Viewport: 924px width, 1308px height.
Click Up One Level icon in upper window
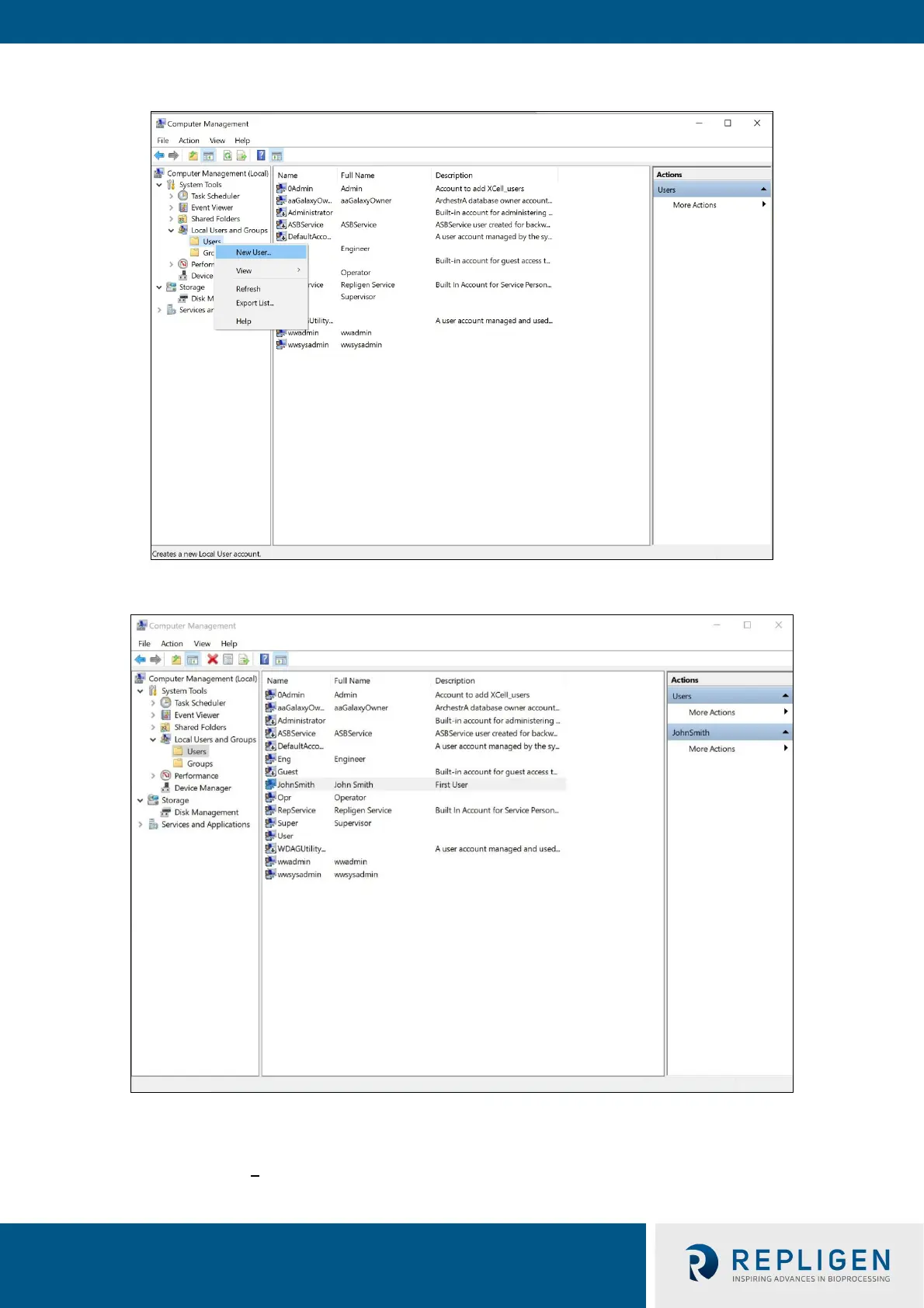193,155
